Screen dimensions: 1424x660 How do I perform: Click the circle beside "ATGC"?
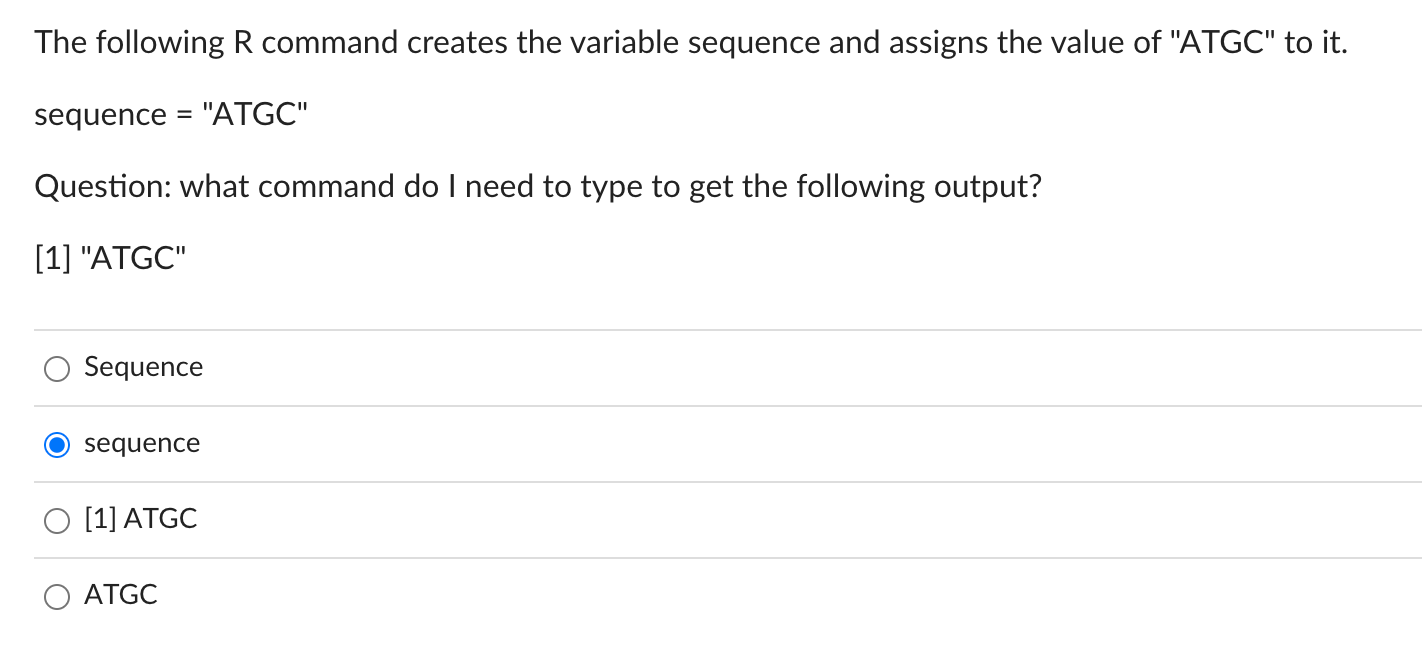[57, 596]
